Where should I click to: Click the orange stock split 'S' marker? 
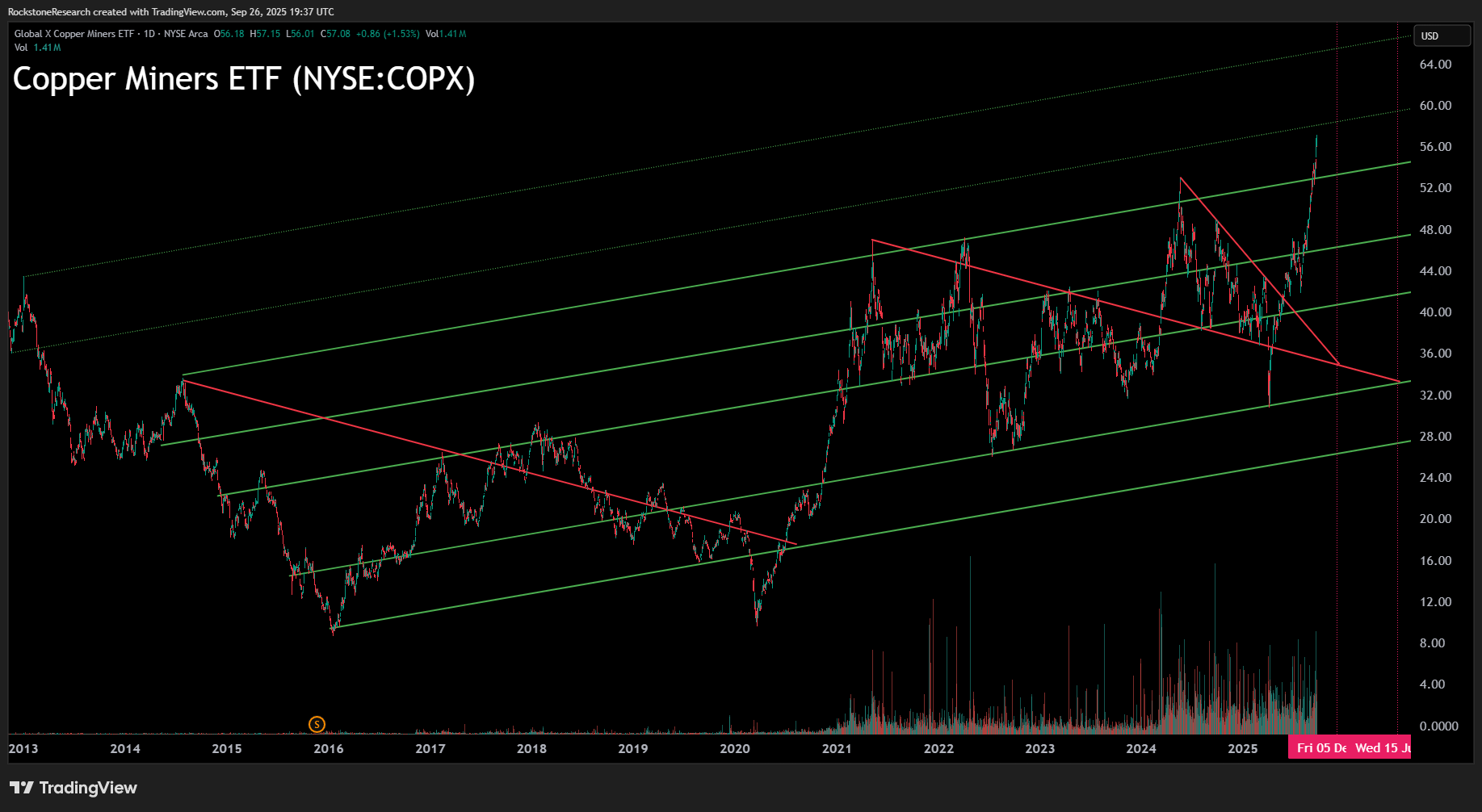(x=317, y=724)
